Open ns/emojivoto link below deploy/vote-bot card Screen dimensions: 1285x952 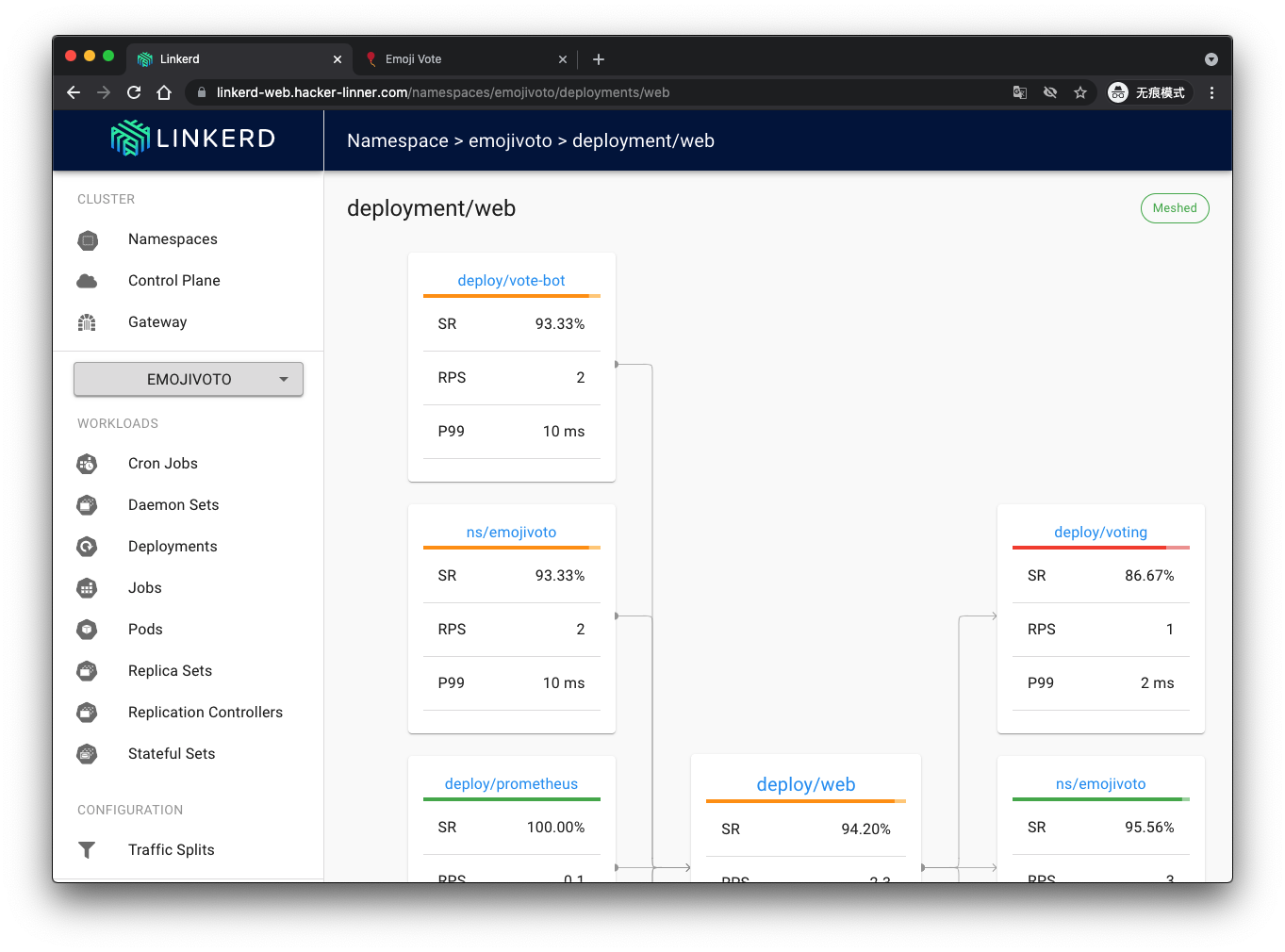tap(511, 533)
